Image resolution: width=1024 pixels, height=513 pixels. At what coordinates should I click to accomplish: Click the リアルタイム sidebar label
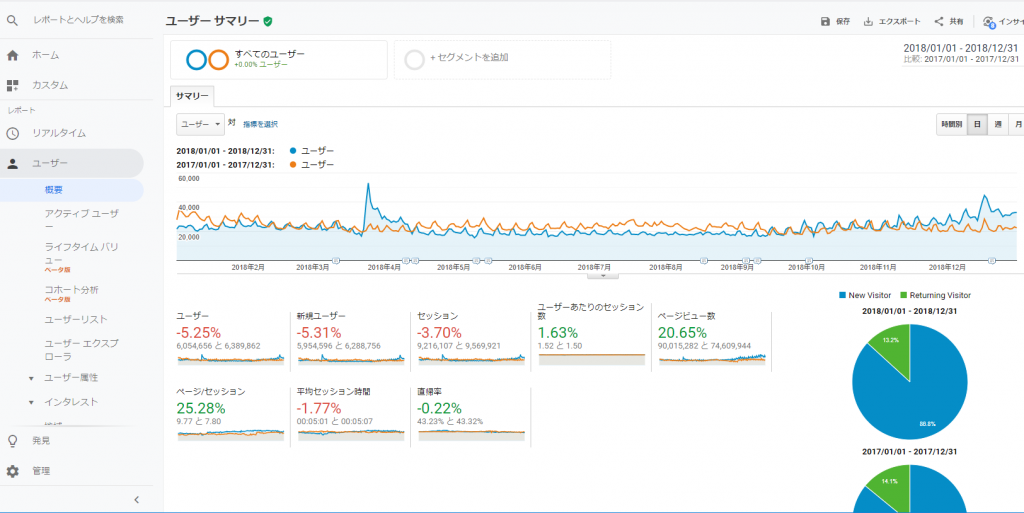click(59, 133)
